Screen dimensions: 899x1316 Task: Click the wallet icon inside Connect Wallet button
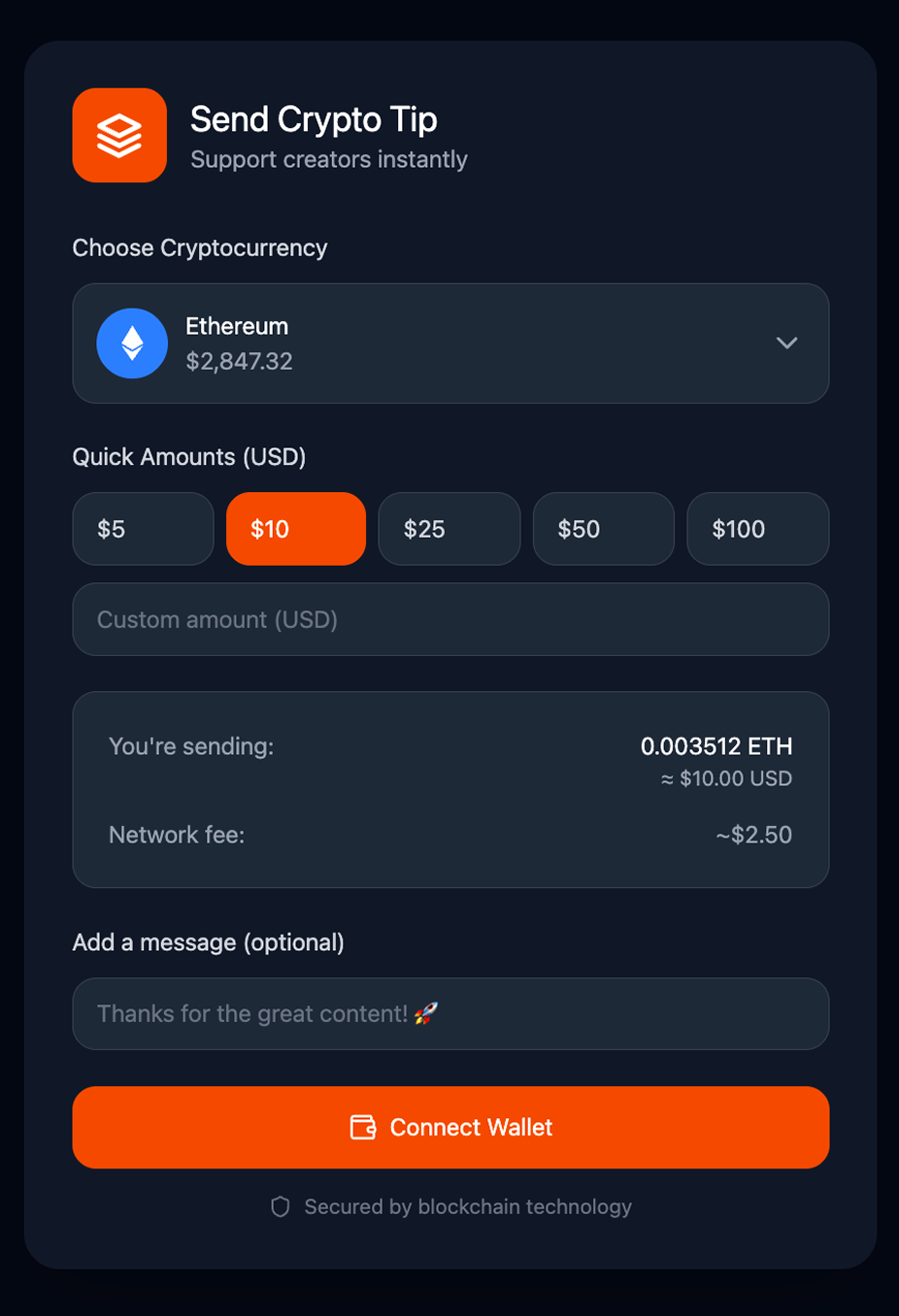tap(363, 1127)
